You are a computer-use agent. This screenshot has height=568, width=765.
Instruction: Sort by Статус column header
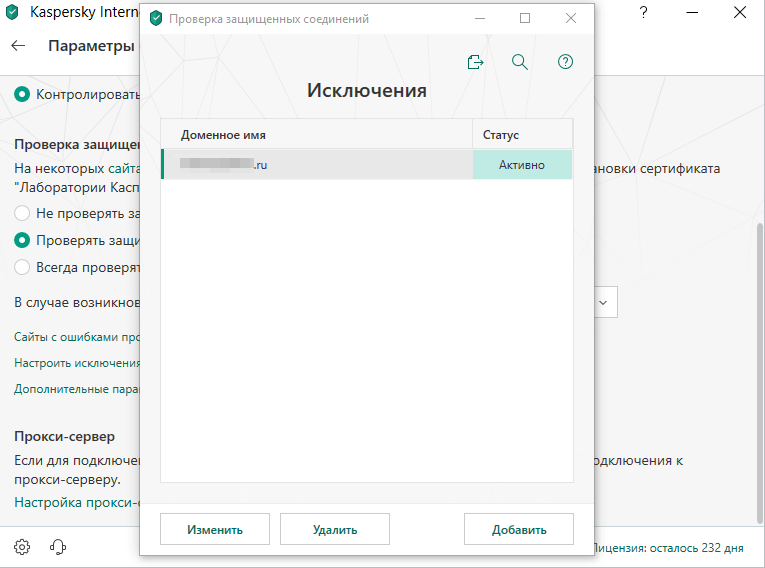point(523,135)
